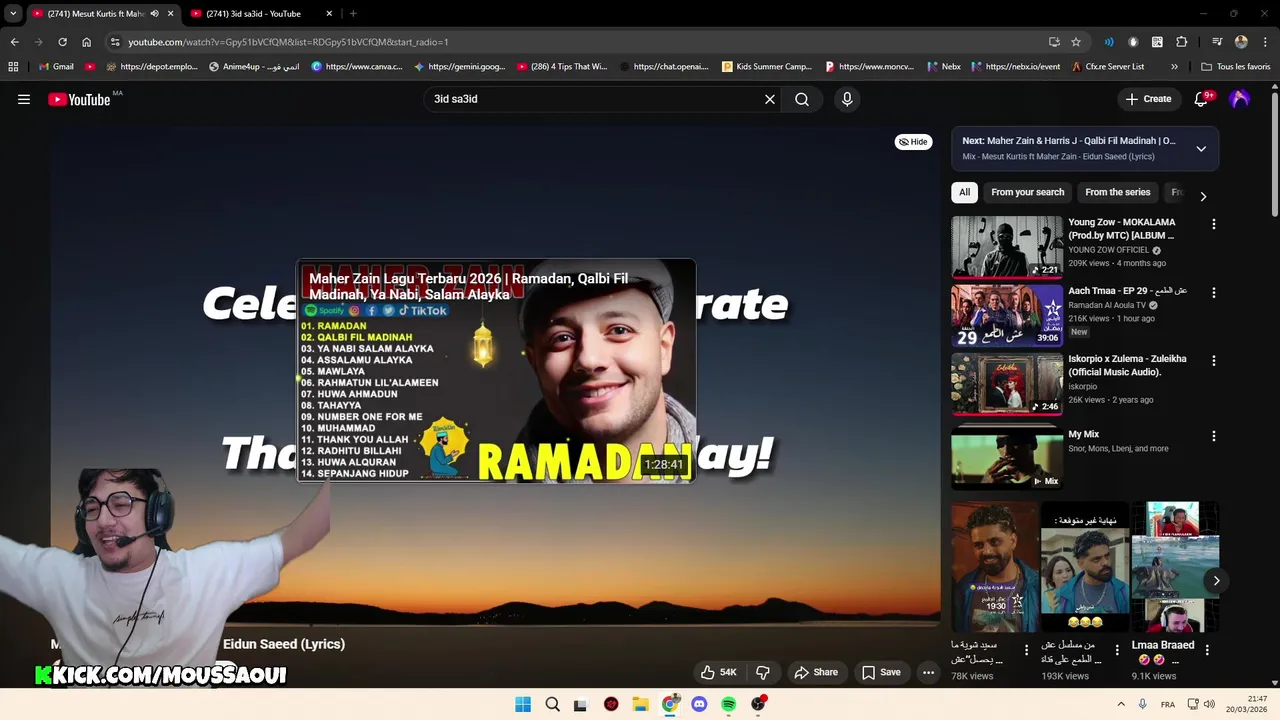Open the Aach Tmaa EP 29 thumbnail
Screen dimensions: 1280x720
click(x=1007, y=315)
